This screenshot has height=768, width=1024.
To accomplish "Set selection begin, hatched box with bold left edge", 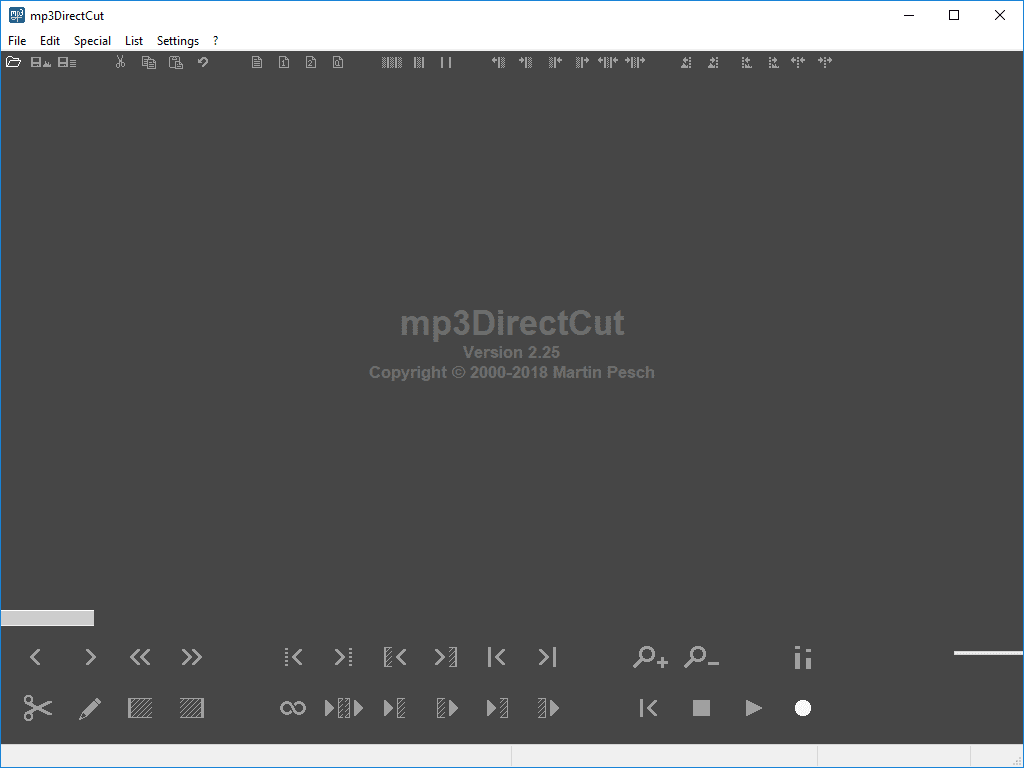I will 140,708.
